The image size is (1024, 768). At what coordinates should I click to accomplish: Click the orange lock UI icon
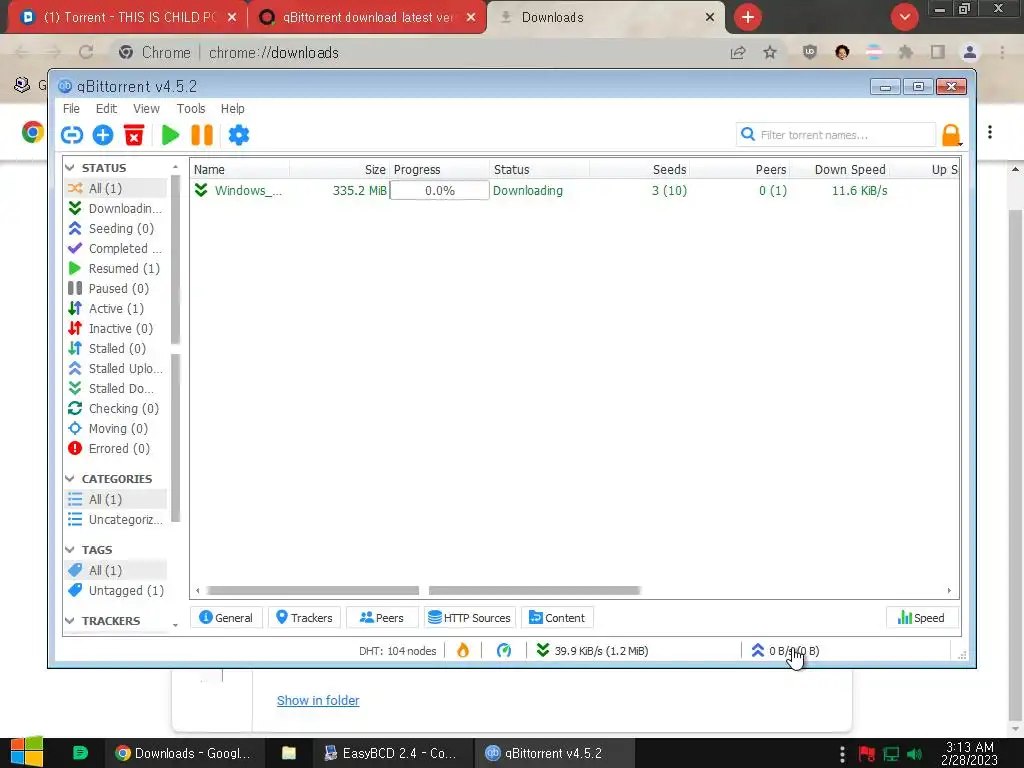click(x=951, y=135)
